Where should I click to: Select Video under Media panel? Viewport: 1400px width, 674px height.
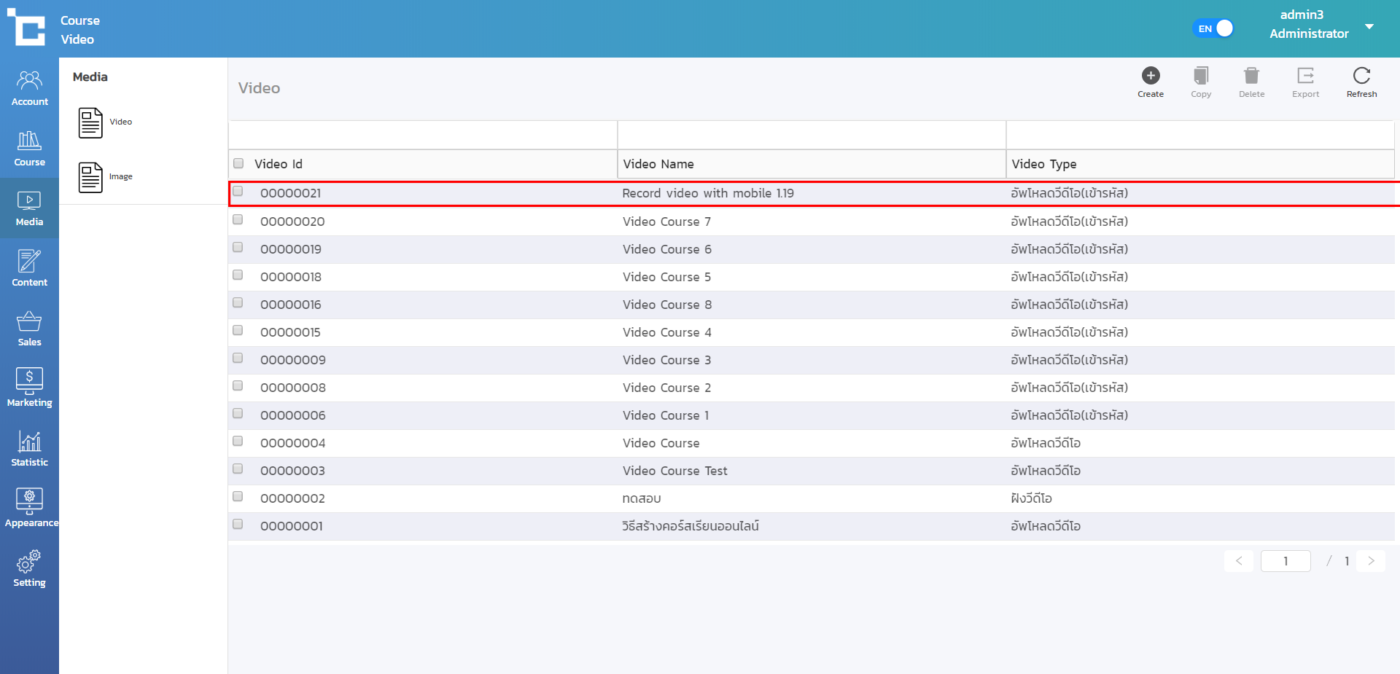point(105,122)
